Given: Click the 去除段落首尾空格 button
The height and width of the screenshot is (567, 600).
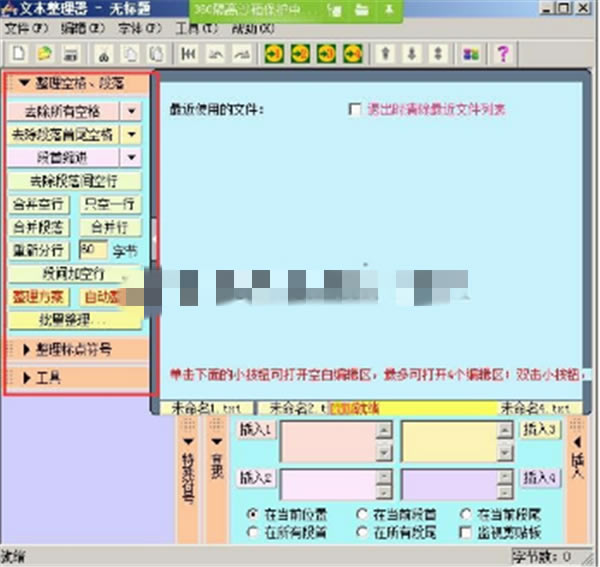Looking at the screenshot, I should coord(63,134).
